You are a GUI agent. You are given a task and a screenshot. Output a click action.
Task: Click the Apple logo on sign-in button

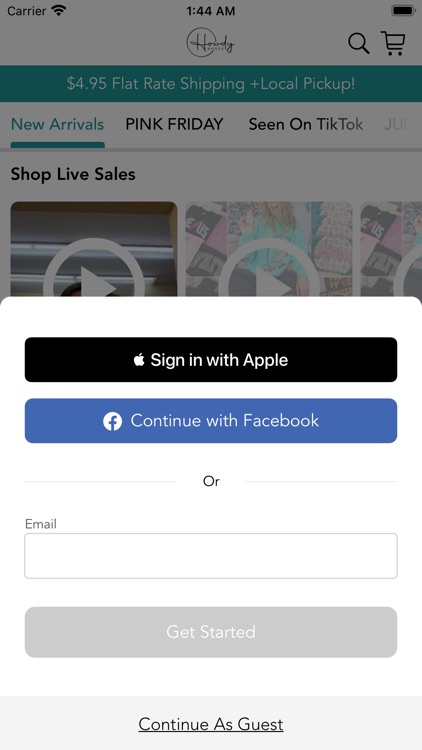tap(139, 360)
